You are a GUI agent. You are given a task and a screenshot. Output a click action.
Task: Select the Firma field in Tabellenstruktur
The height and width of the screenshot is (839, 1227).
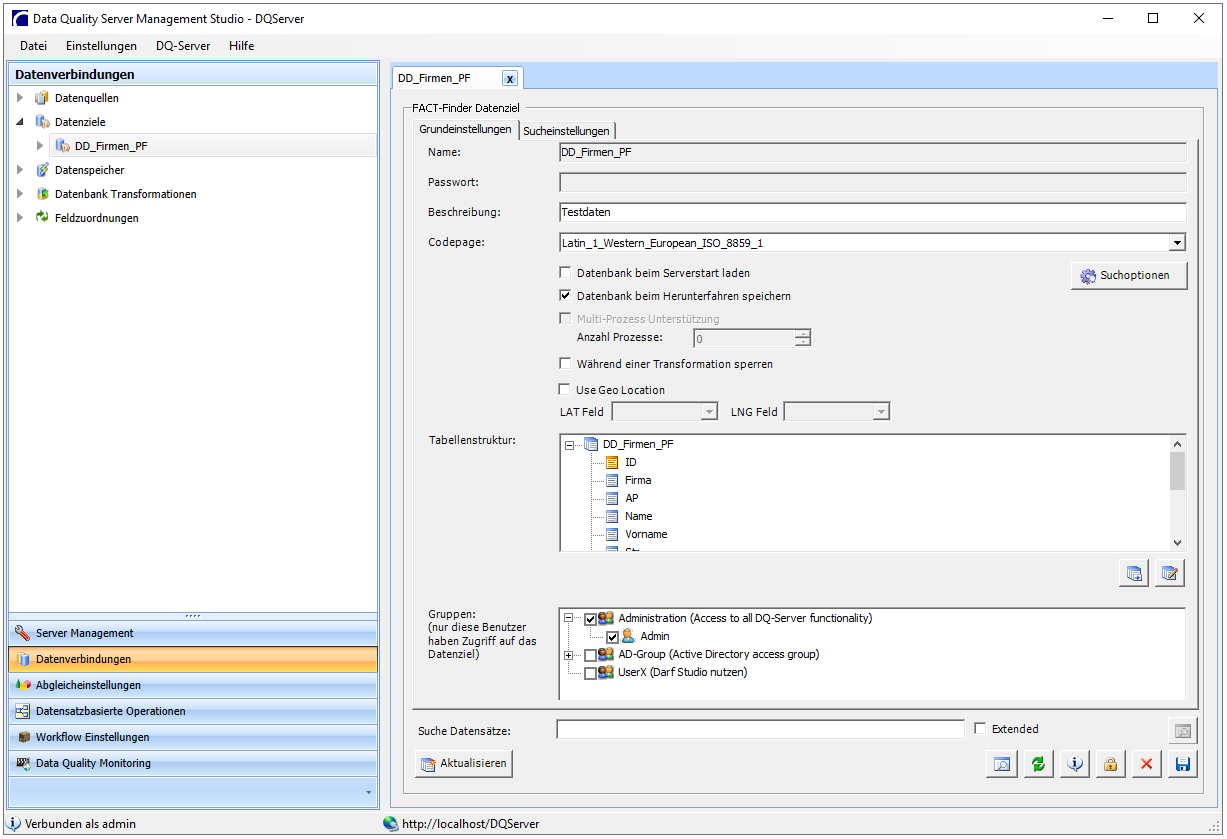click(x=638, y=481)
